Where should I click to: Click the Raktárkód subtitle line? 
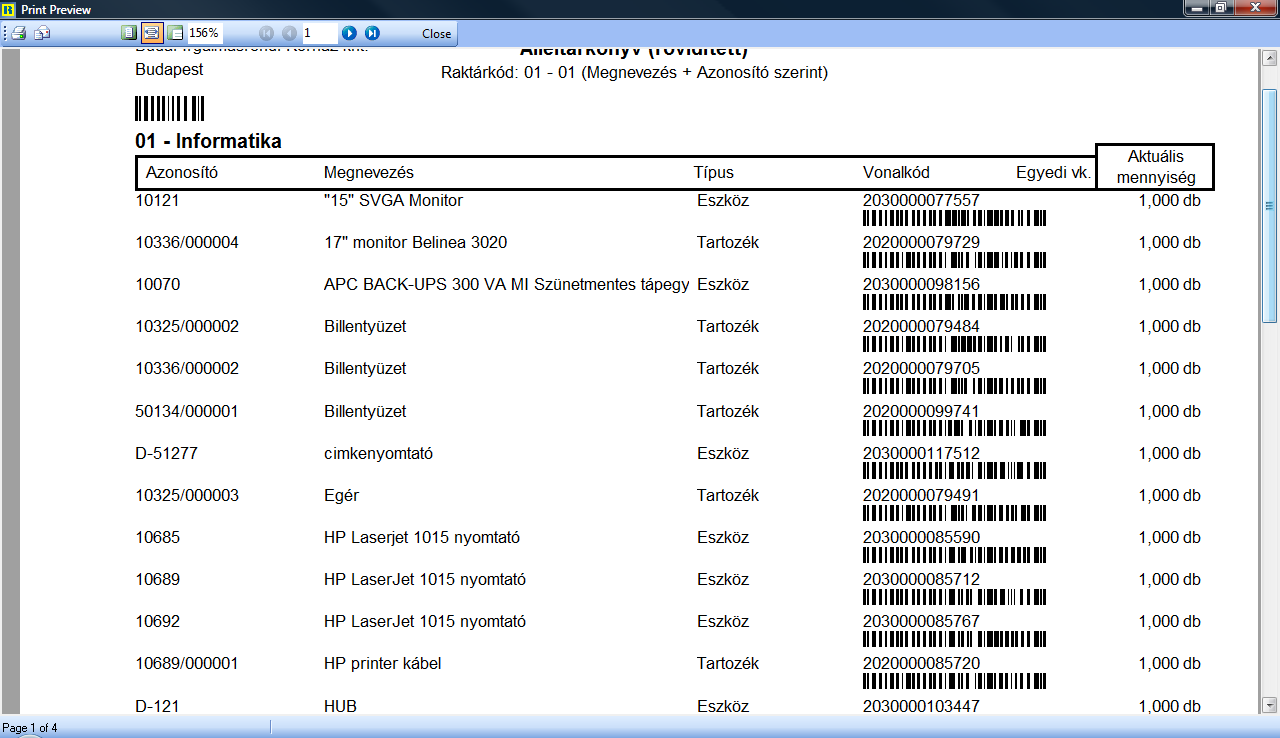(634, 72)
